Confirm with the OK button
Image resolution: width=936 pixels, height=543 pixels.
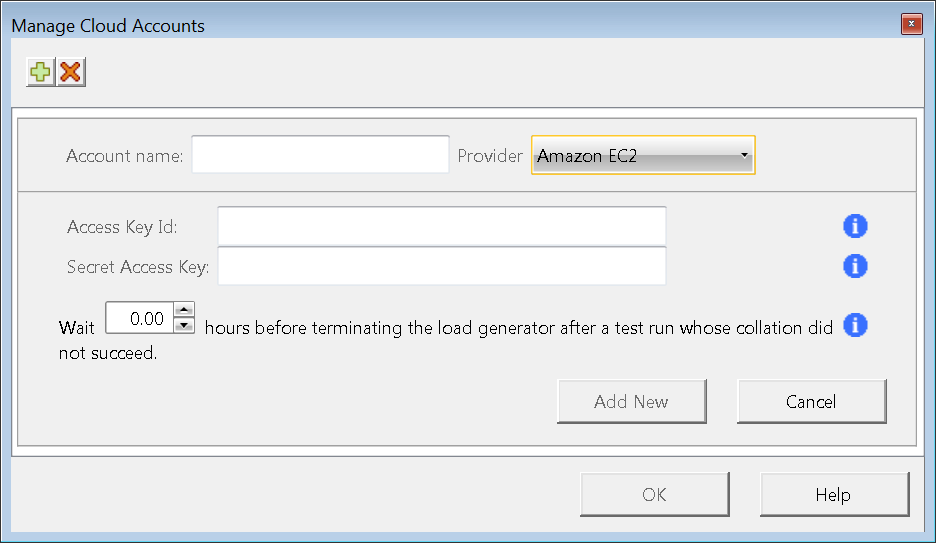coord(655,495)
